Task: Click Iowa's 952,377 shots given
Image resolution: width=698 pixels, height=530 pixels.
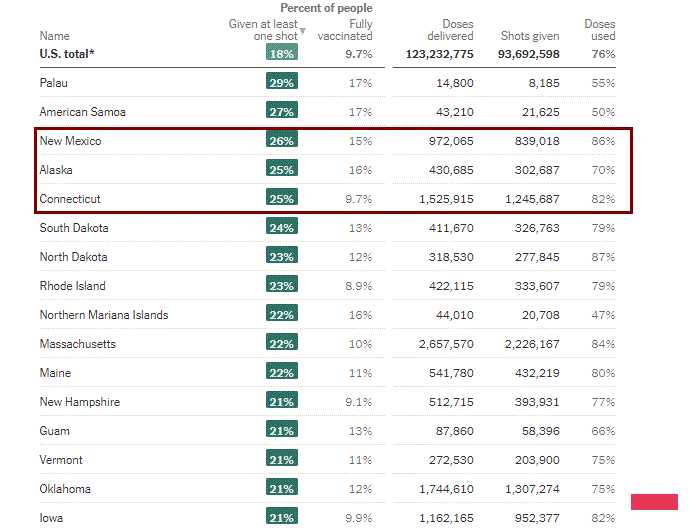Action: [x=537, y=518]
